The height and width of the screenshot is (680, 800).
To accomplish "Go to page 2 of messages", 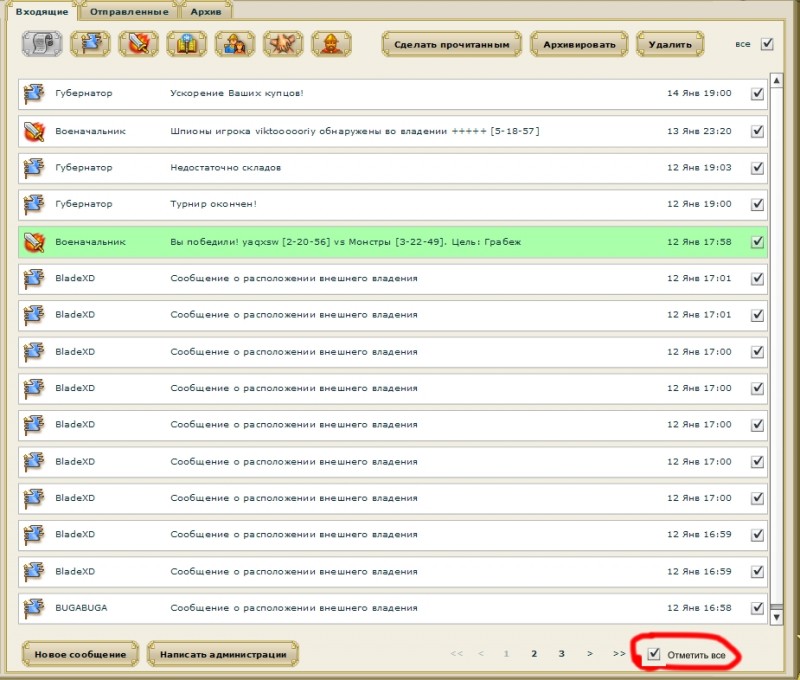I will 534,653.
